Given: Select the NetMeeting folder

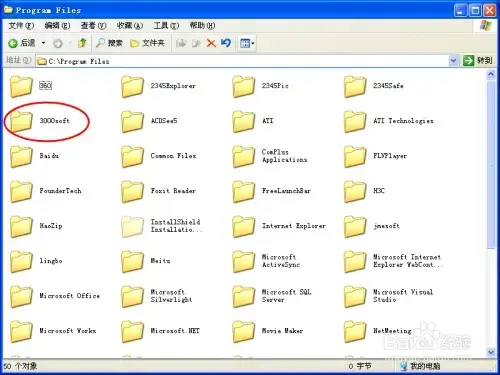Looking at the screenshot, I should pyautogui.click(x=378, y=331).
